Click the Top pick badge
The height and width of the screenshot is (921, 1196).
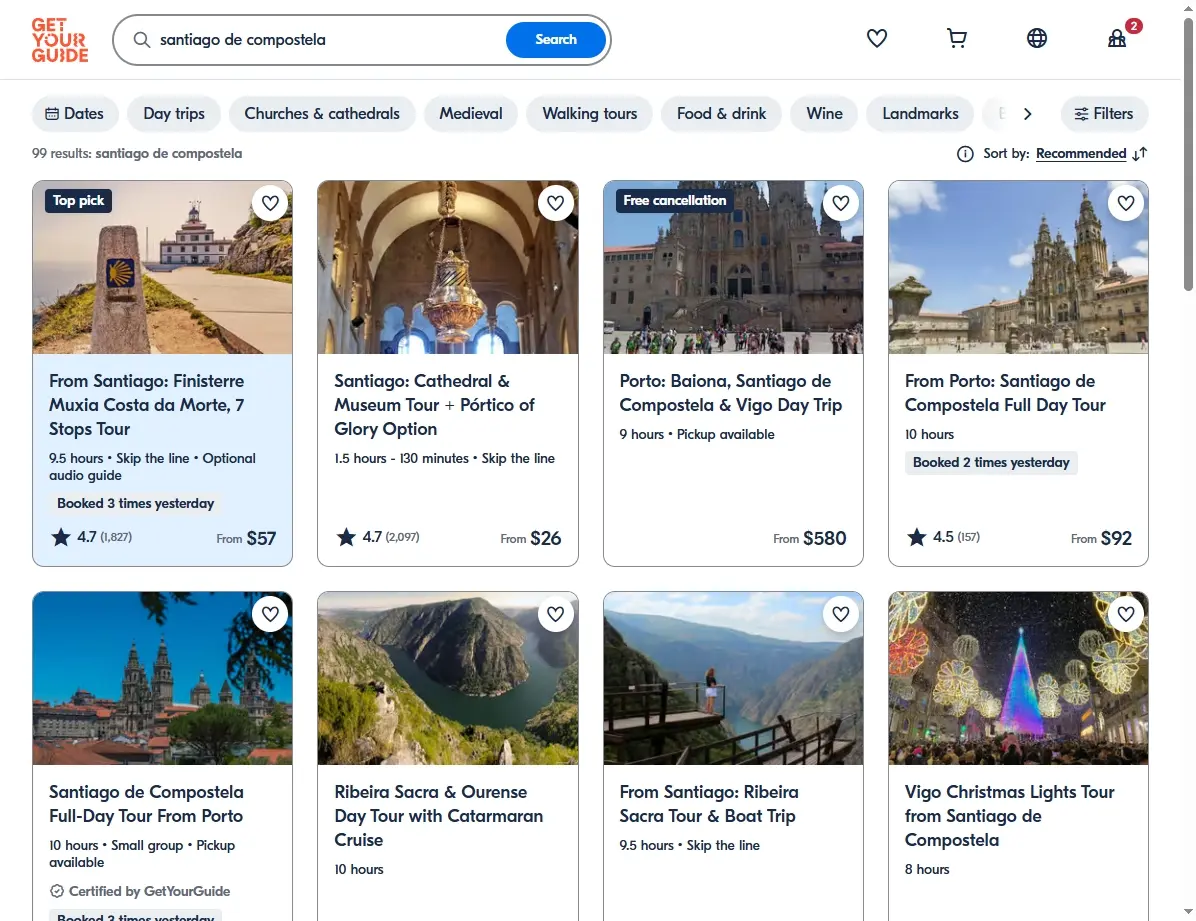point(79,201)
